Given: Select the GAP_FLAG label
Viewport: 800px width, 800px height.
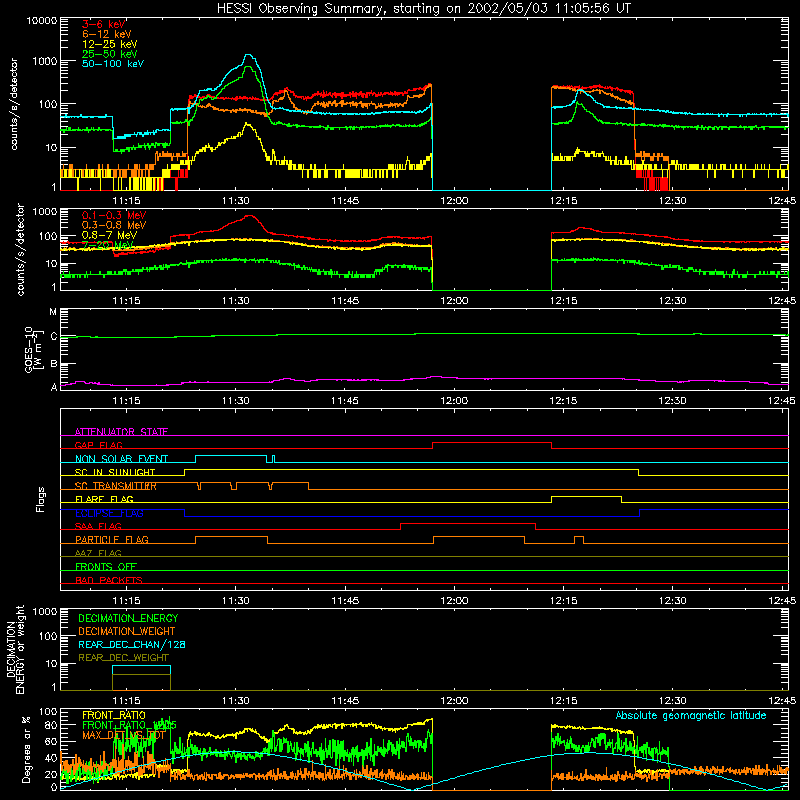Looking at the screenshot, I should click(98, 445).
